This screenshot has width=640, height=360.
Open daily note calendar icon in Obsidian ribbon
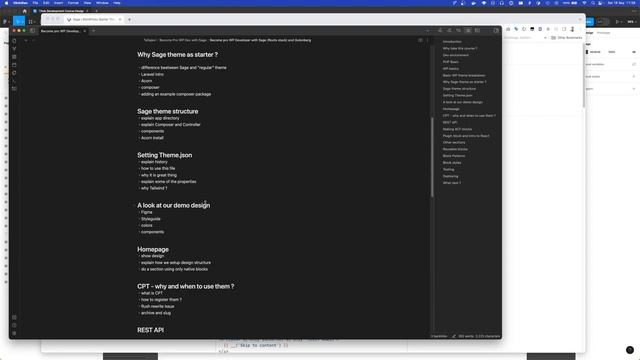click(x=14, y=65)
